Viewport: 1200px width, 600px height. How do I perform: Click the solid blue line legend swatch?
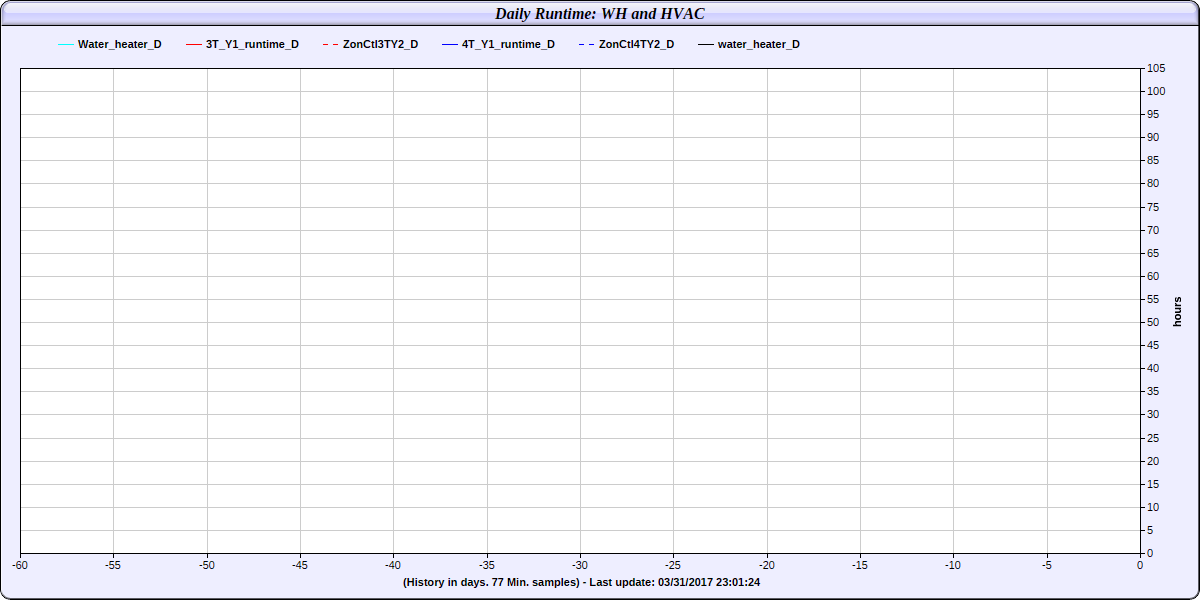pos(449,45)
